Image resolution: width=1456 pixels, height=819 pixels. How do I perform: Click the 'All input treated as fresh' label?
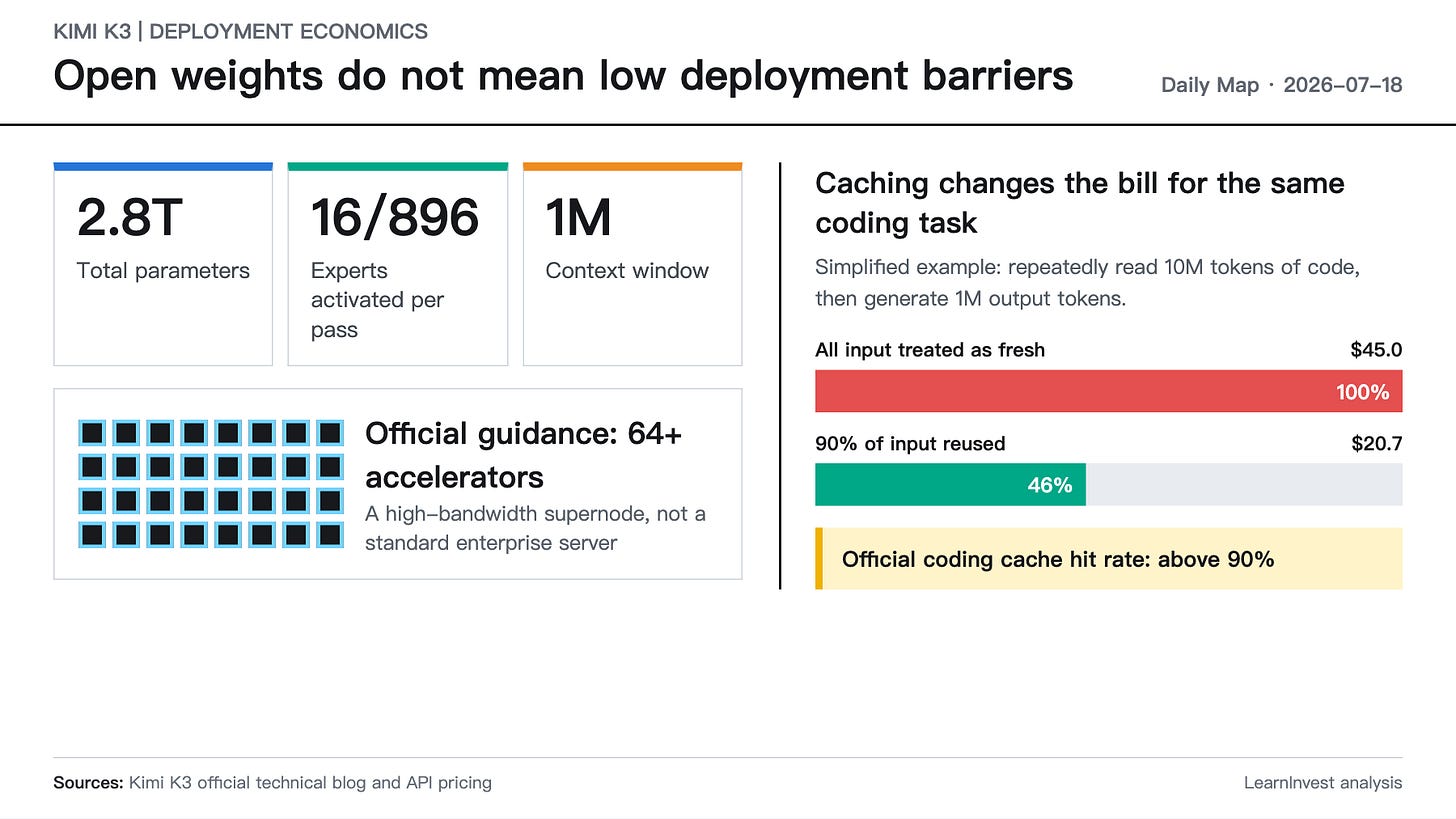pyautogui.click(x=930, y=350)
